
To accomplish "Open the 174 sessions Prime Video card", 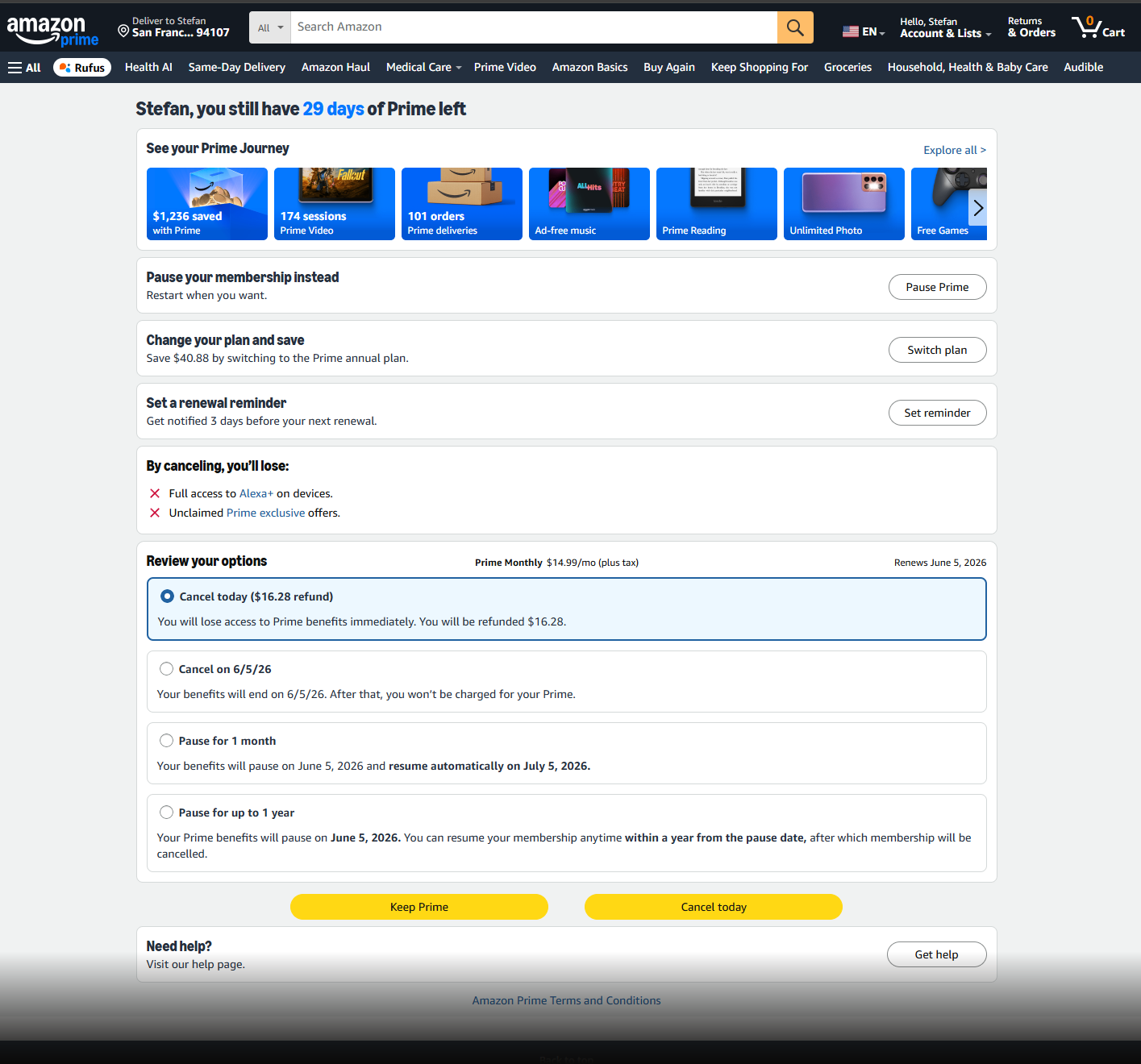I will pyautogui.click(x=335, y=204).
